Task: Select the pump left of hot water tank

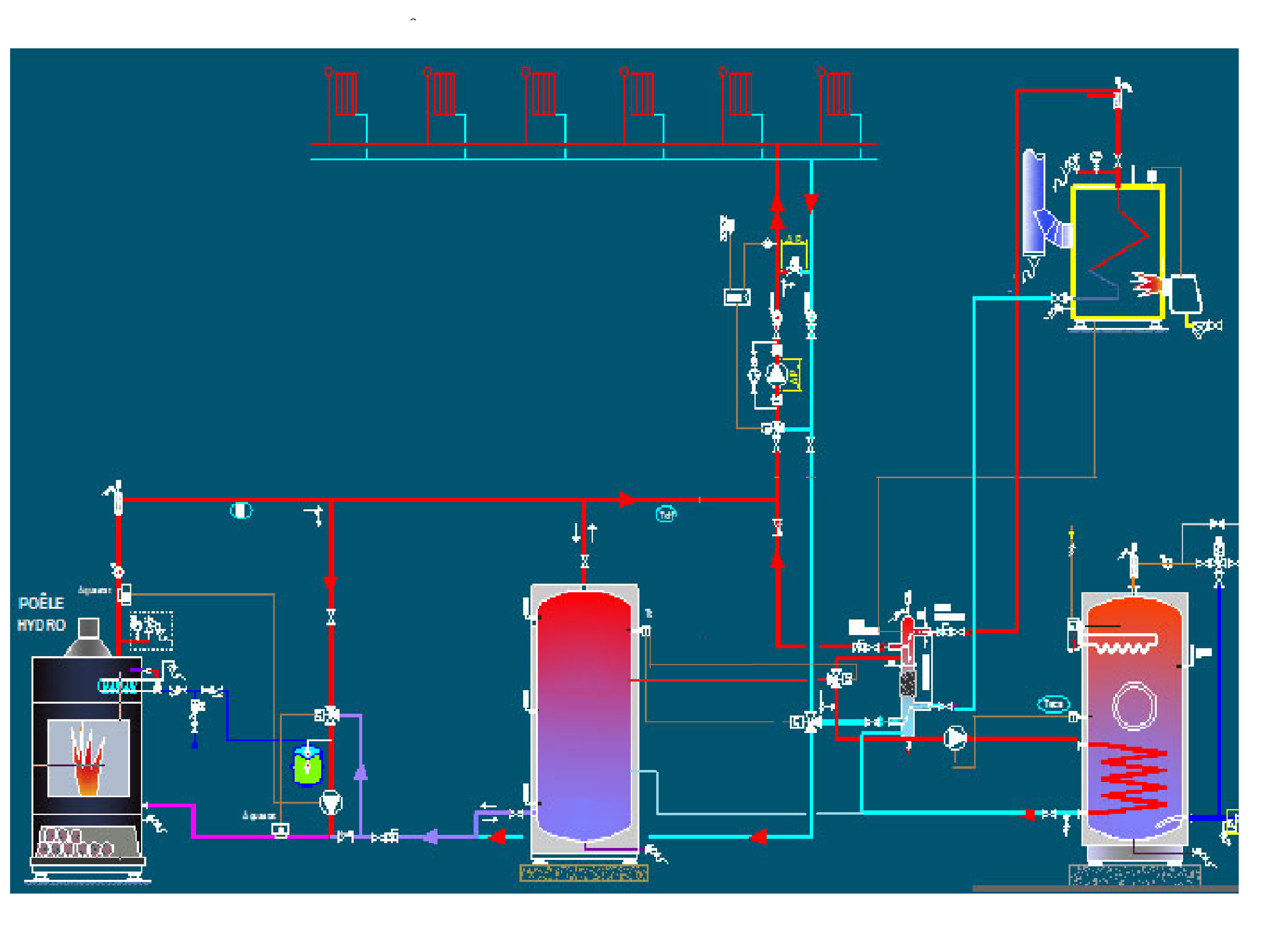Action: coord(955,738)
